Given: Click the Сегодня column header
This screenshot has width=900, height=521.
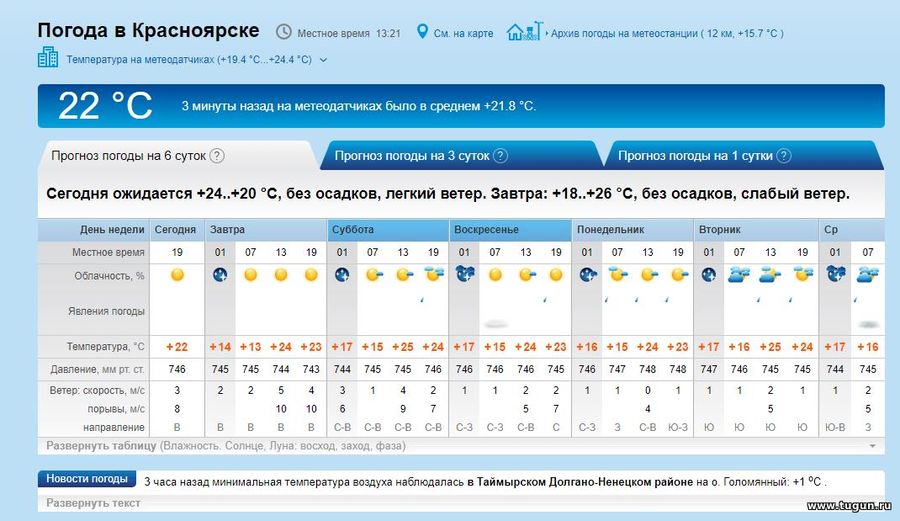Looking at the screenshot, I should click(x=175, y=230).
